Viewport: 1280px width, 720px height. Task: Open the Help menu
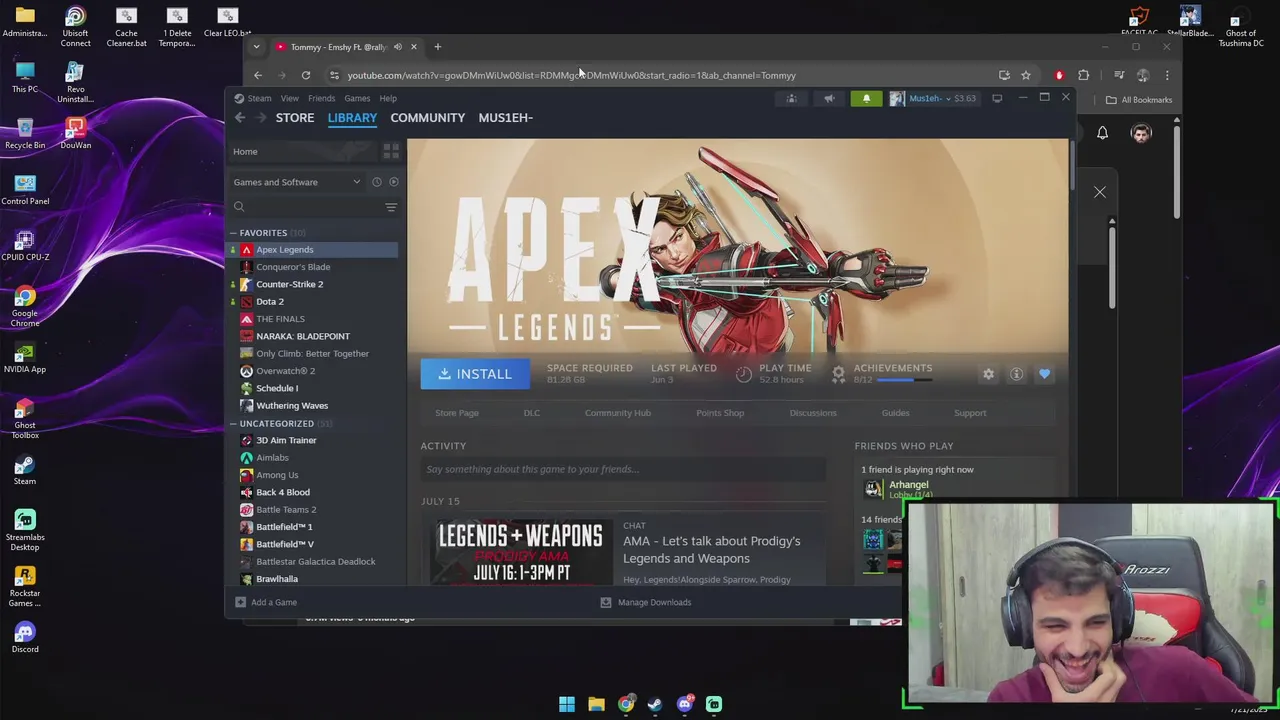tap(388, 98)
